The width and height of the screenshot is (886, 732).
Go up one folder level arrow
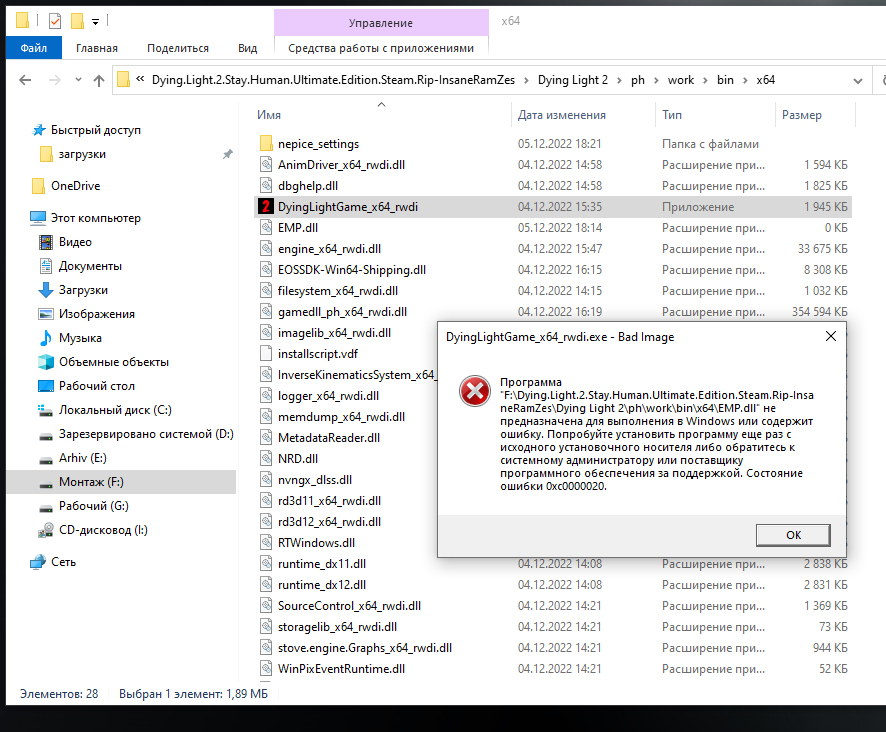pos(99,80)
